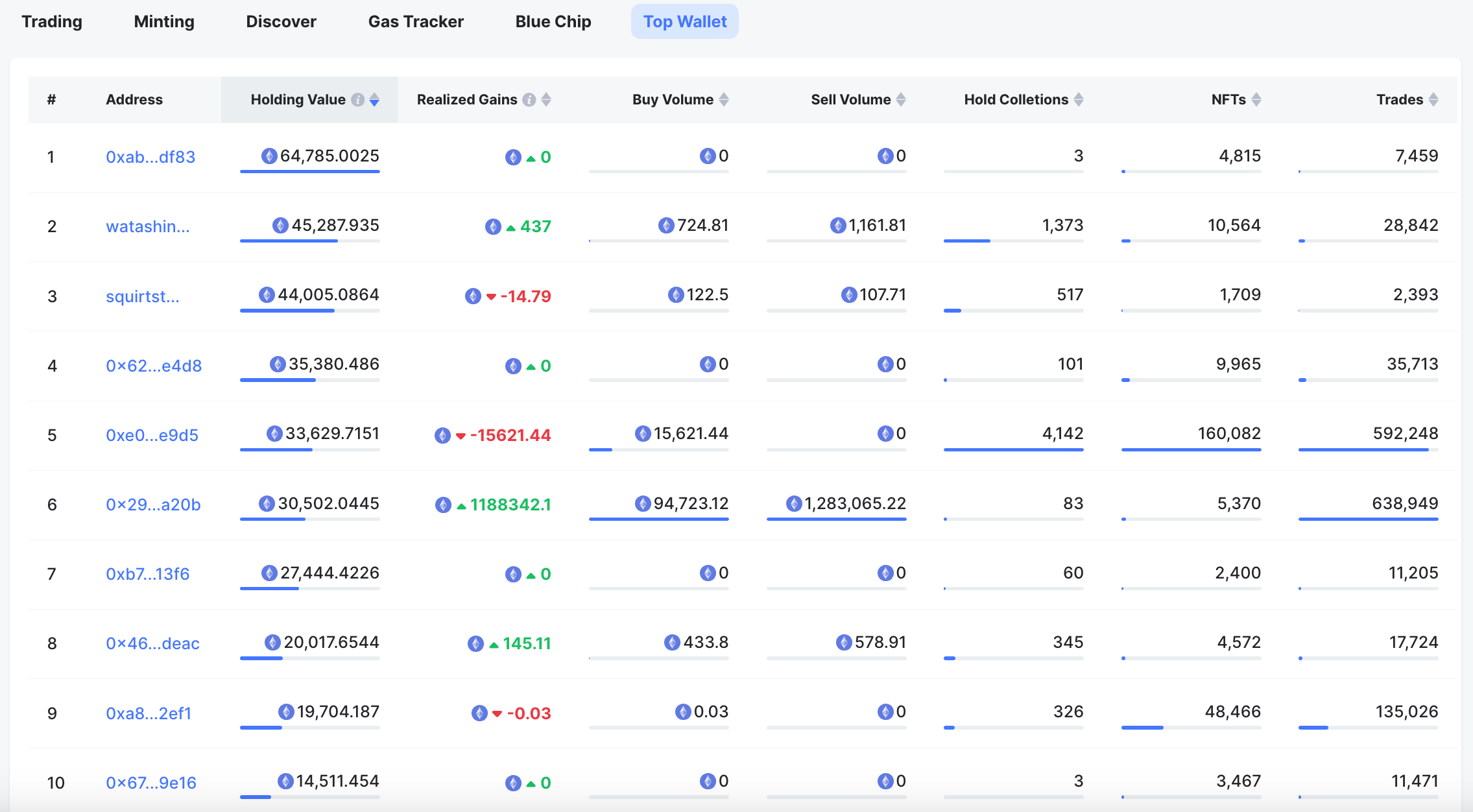The height and width of the screenshot is (812, 1473).
Task: Click the Address column header
Action: point(134,100)
